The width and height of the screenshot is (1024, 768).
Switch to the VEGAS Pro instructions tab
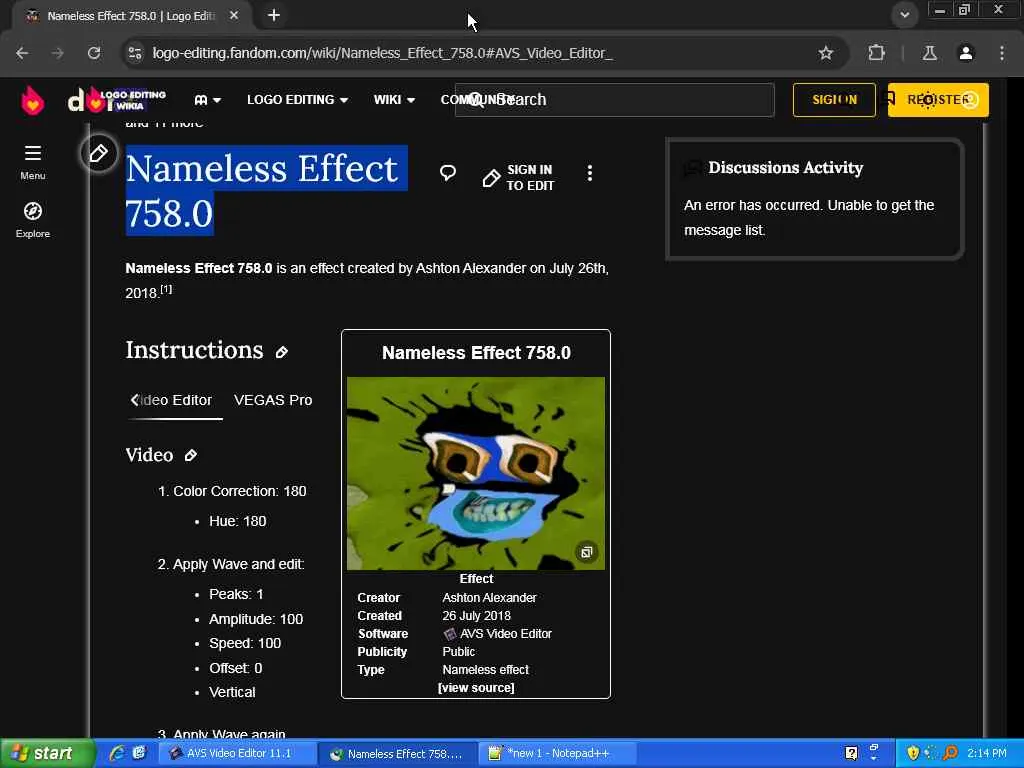[x=273, y=400]
